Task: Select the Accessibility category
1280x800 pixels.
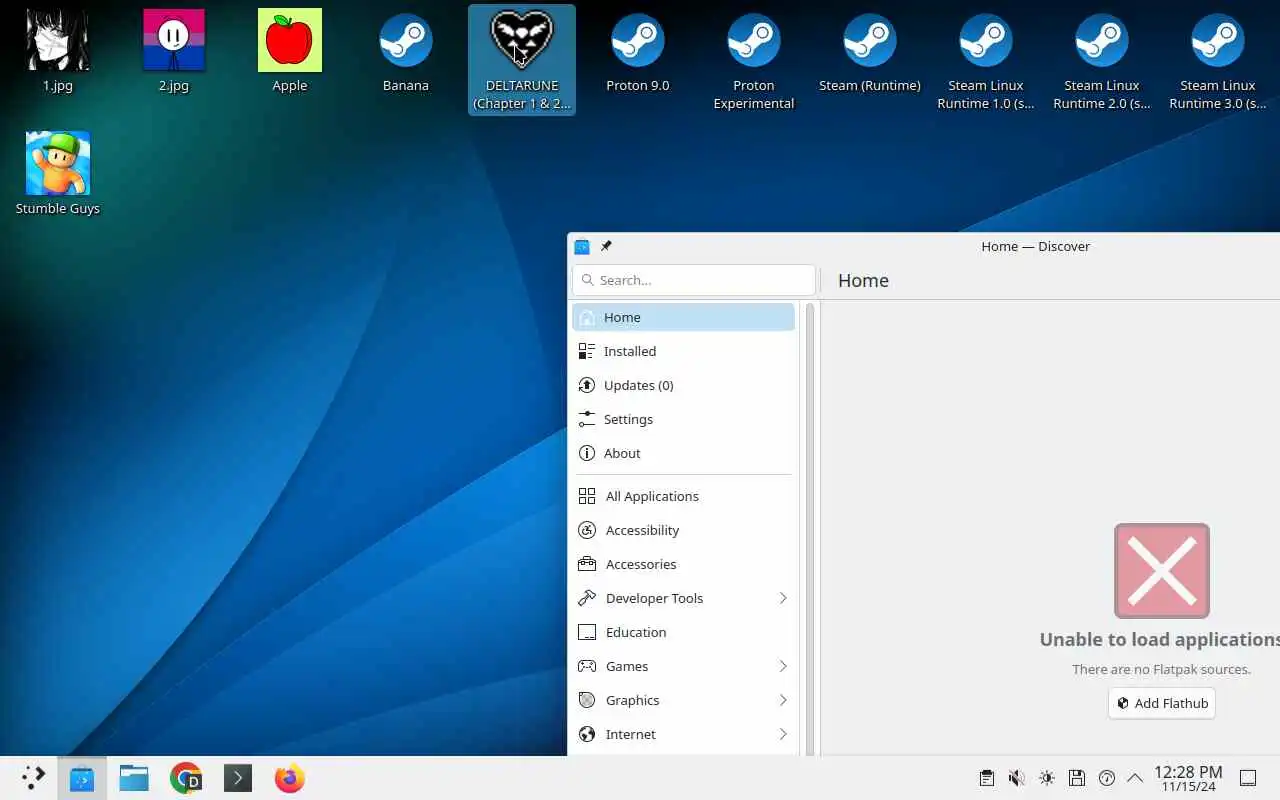Action: (x=683, y=530)
